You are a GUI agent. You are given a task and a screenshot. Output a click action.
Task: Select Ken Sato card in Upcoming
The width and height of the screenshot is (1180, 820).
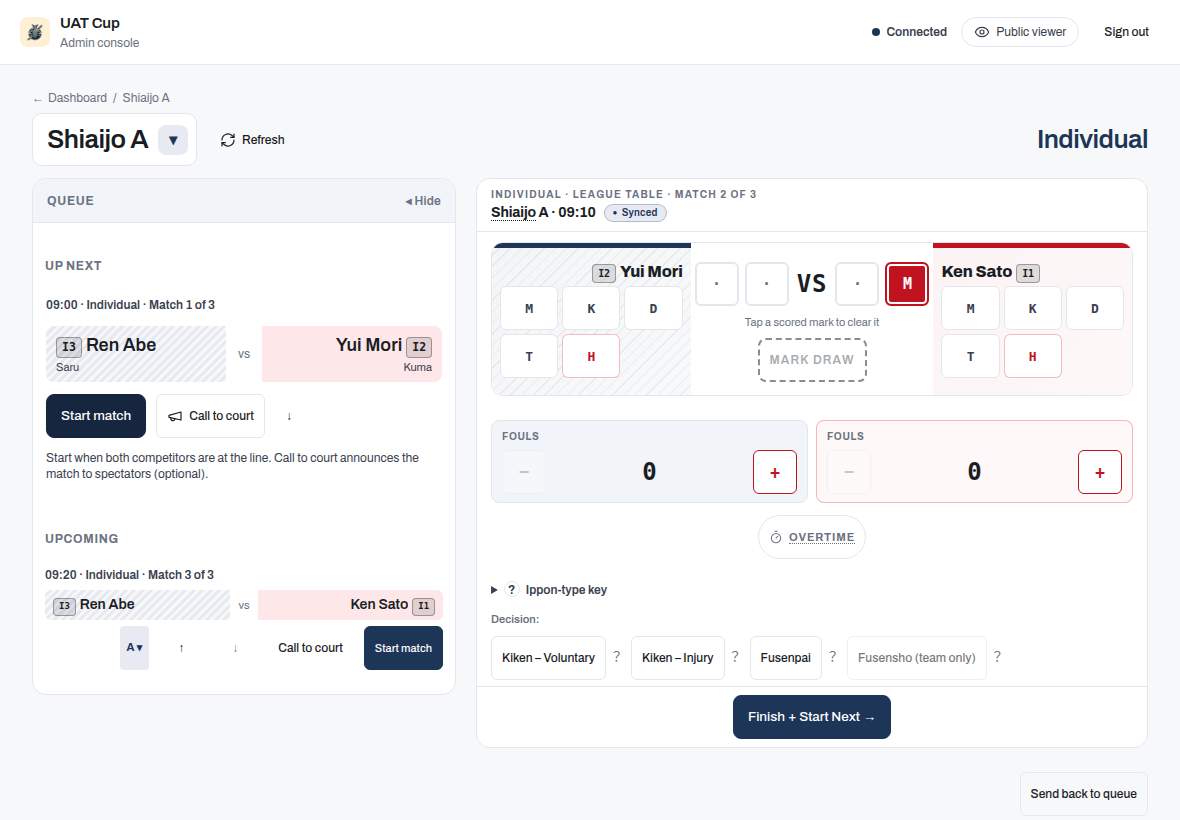[x=350, y=605]
